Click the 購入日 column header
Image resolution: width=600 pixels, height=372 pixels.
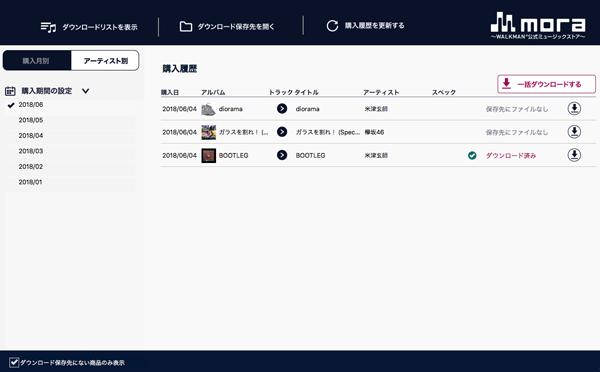[x=170, y=92]
